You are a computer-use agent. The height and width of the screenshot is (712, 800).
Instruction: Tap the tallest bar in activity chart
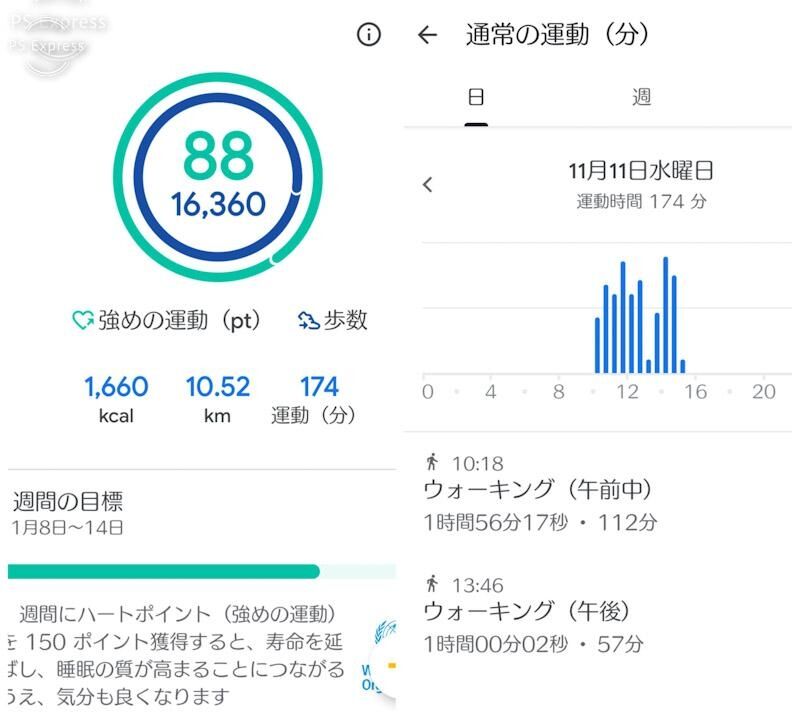coord(666,315)
